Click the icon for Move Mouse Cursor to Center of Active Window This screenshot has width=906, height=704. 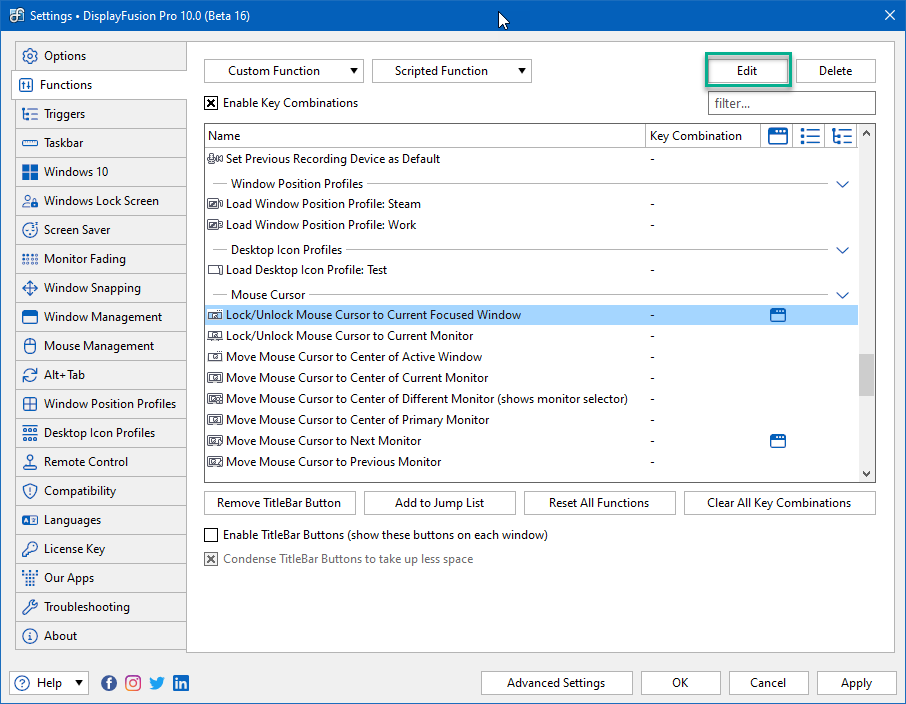(215, 357)
